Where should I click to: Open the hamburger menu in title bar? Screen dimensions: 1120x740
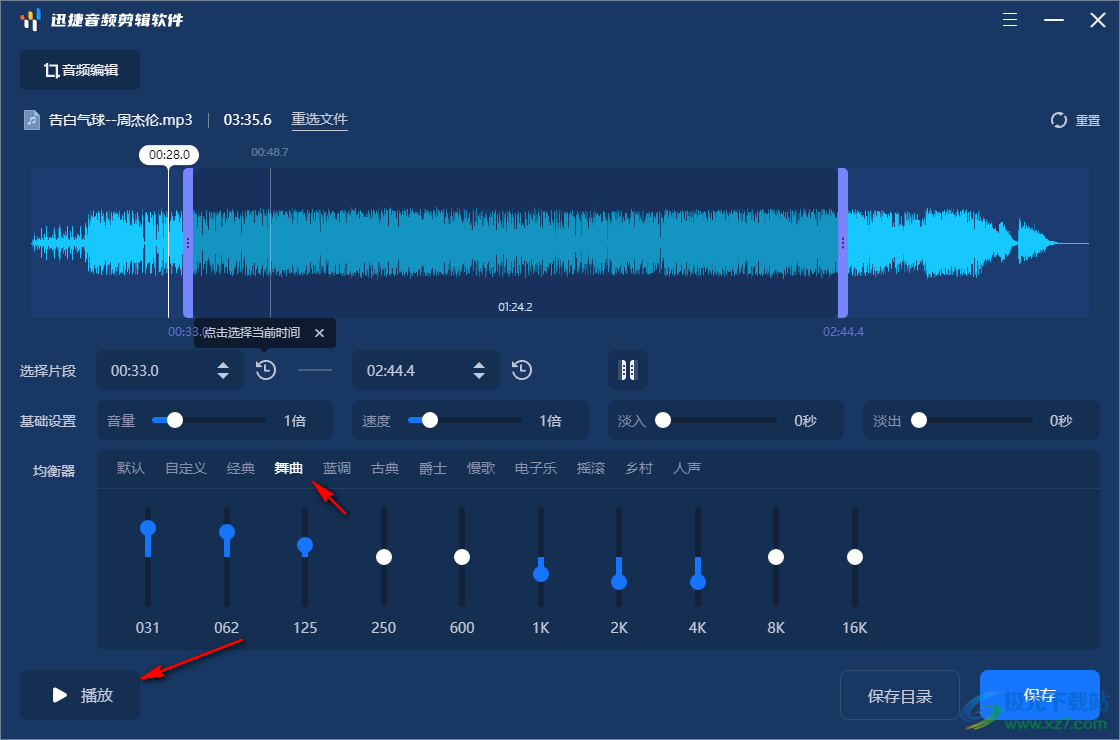1010,20
